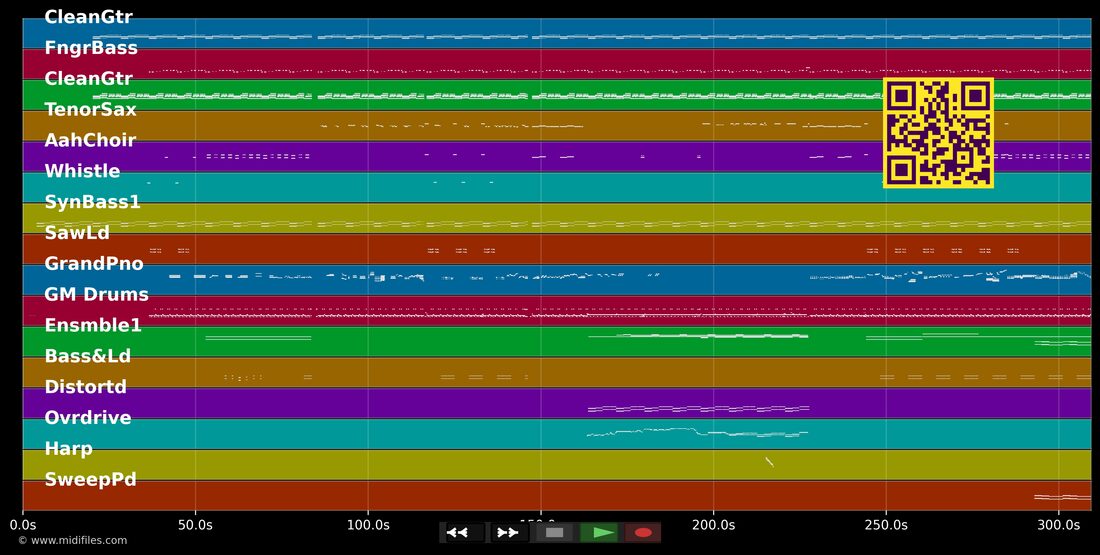Stop playback with the gray square button
Viewport: 1100px width, 555px height.
point(554,533)
